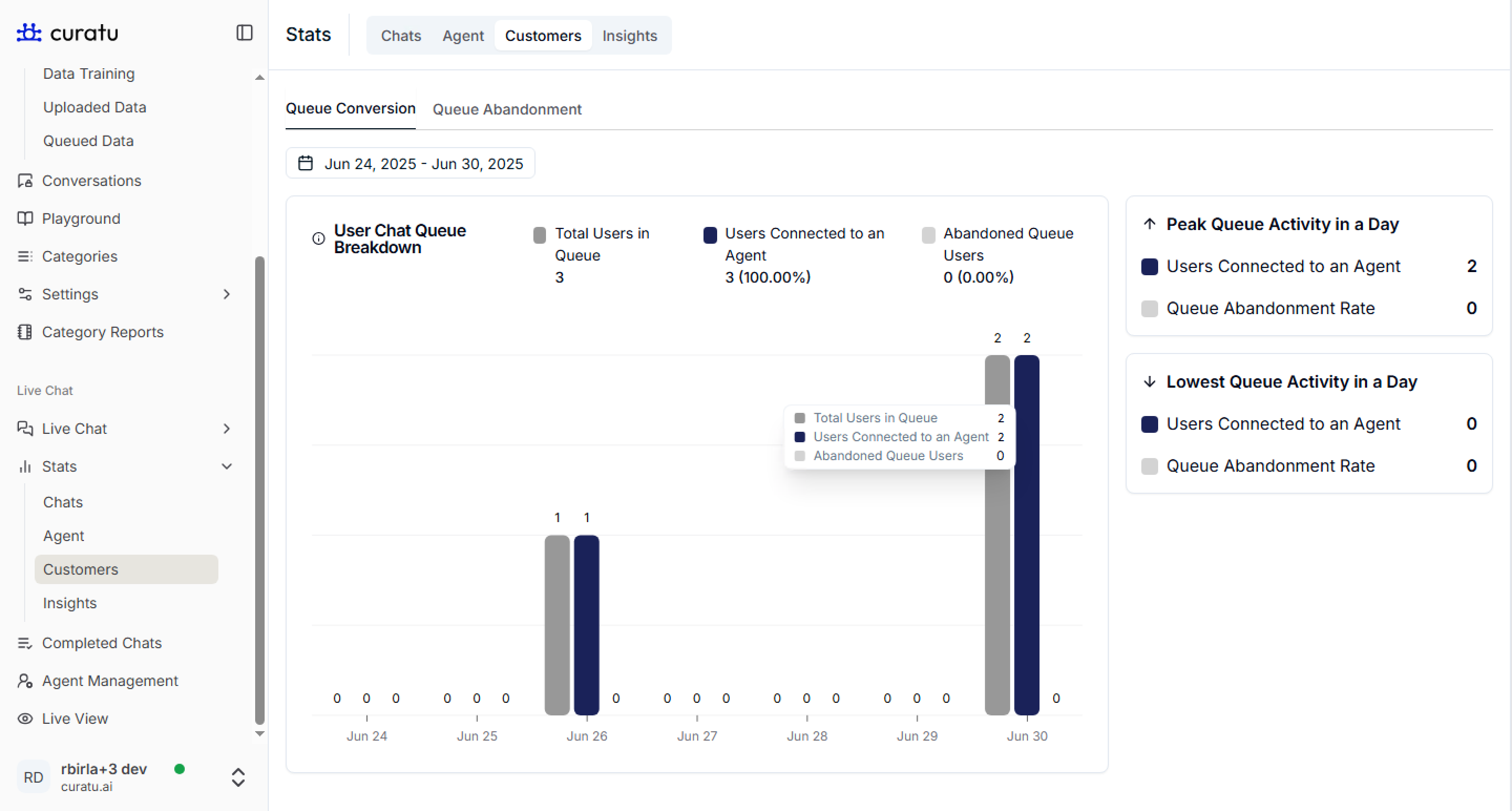The width and height of the screenshot is (1512, 811).
Task: Select the Insights tab in the Stats header
Action: (629, 36)
